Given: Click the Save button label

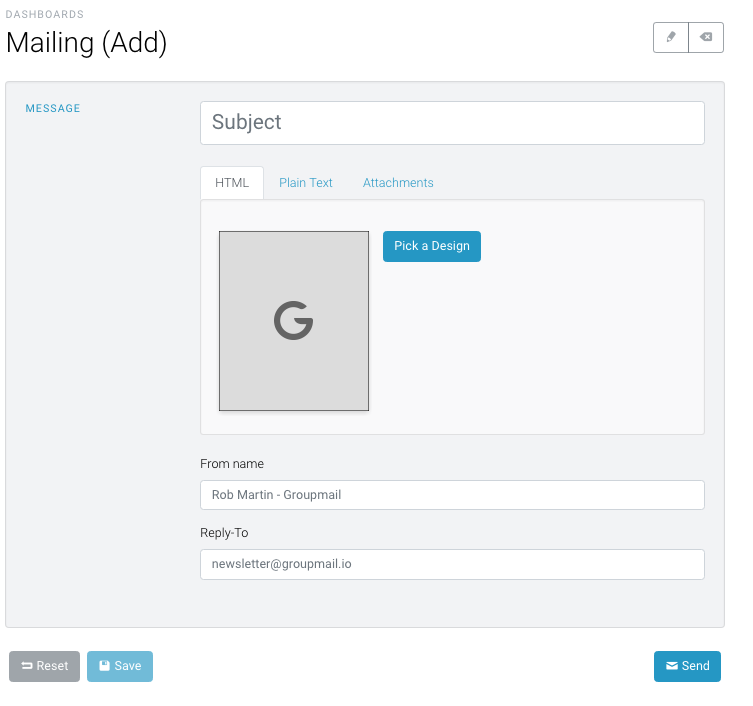Looking at the screenshot, I should tap(128, 666).
